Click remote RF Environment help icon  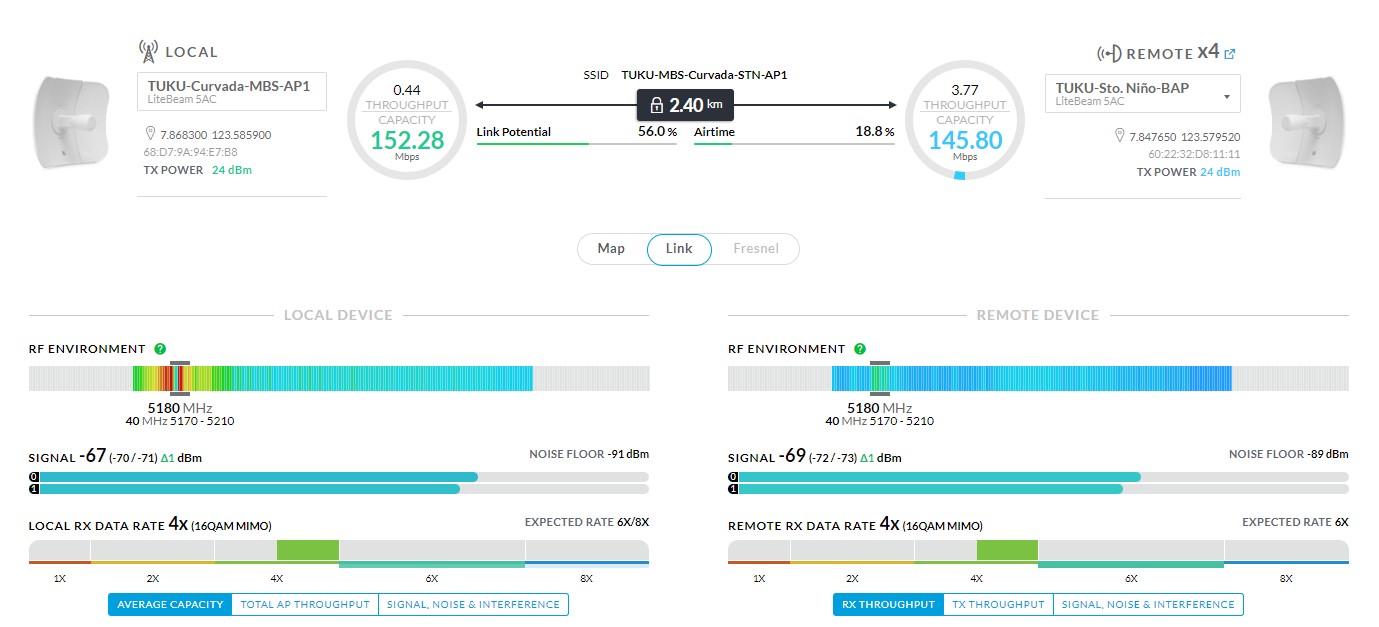pos(859,349)
